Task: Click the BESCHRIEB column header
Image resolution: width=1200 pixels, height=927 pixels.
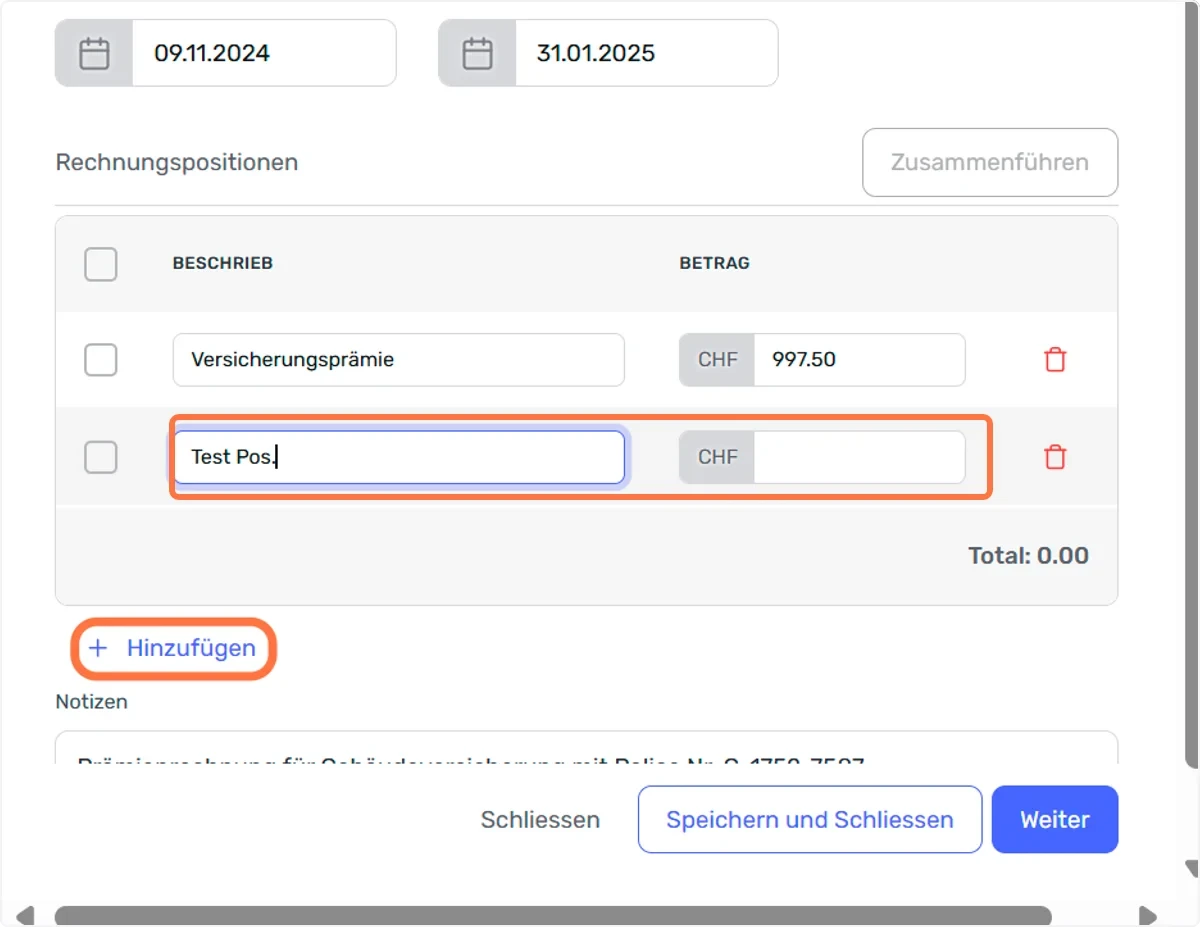Action: coord(223,264)
